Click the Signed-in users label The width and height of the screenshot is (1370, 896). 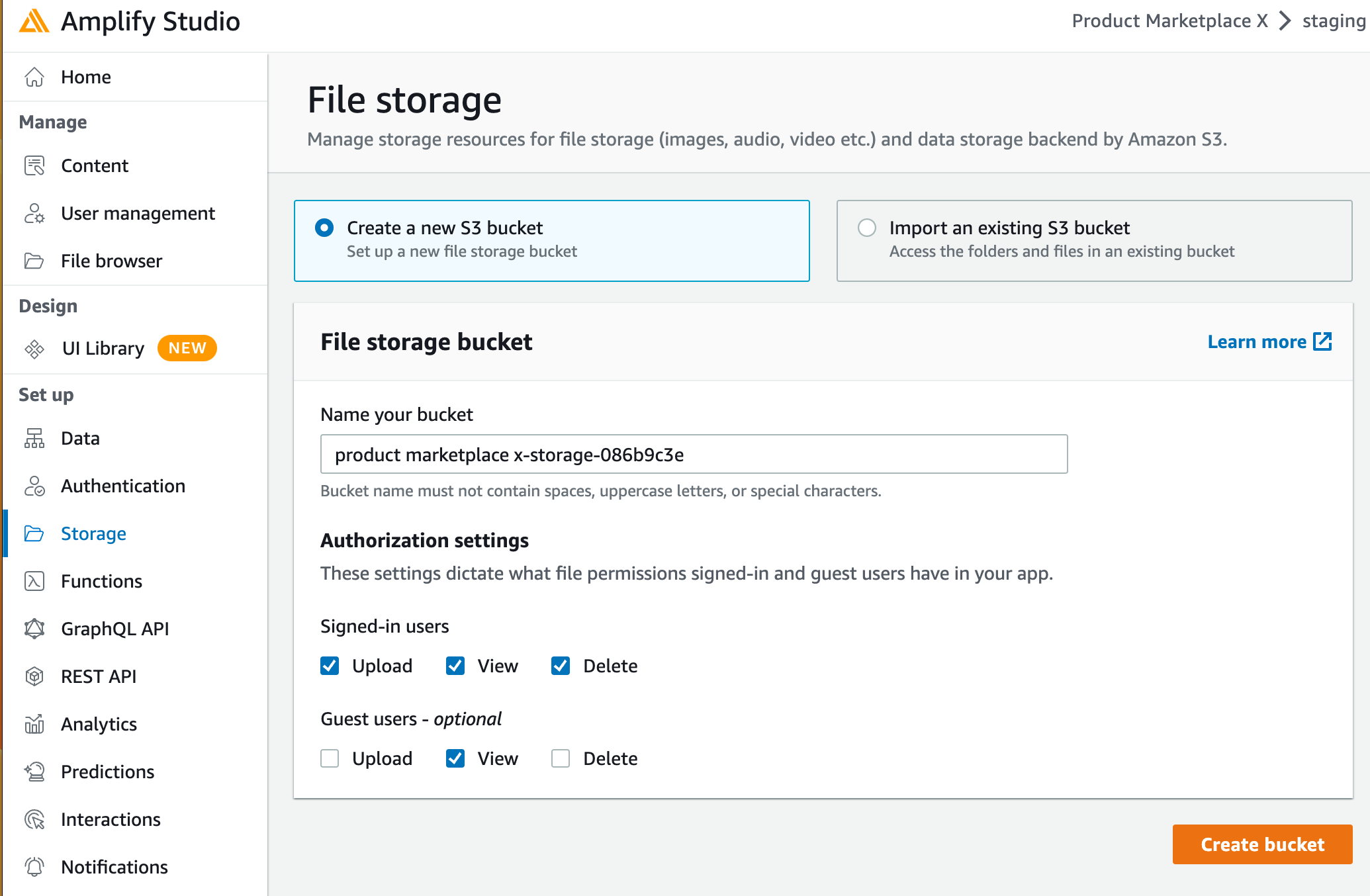pos(385,626)
